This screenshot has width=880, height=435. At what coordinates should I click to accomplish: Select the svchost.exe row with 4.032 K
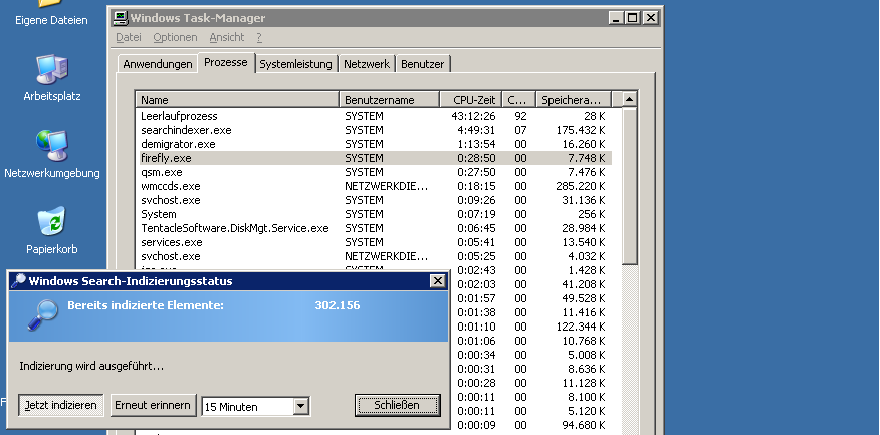(375, 257)
